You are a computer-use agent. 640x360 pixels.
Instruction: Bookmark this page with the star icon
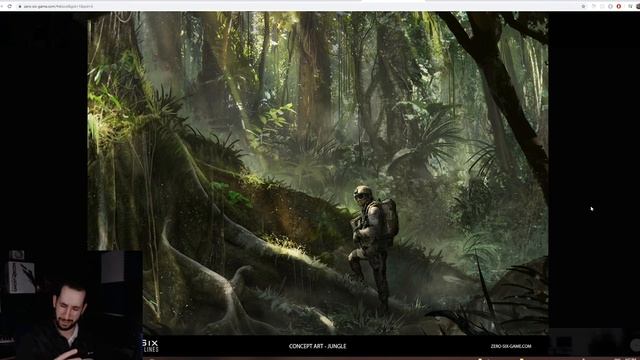pyautogui.click(x=584, y=7)
